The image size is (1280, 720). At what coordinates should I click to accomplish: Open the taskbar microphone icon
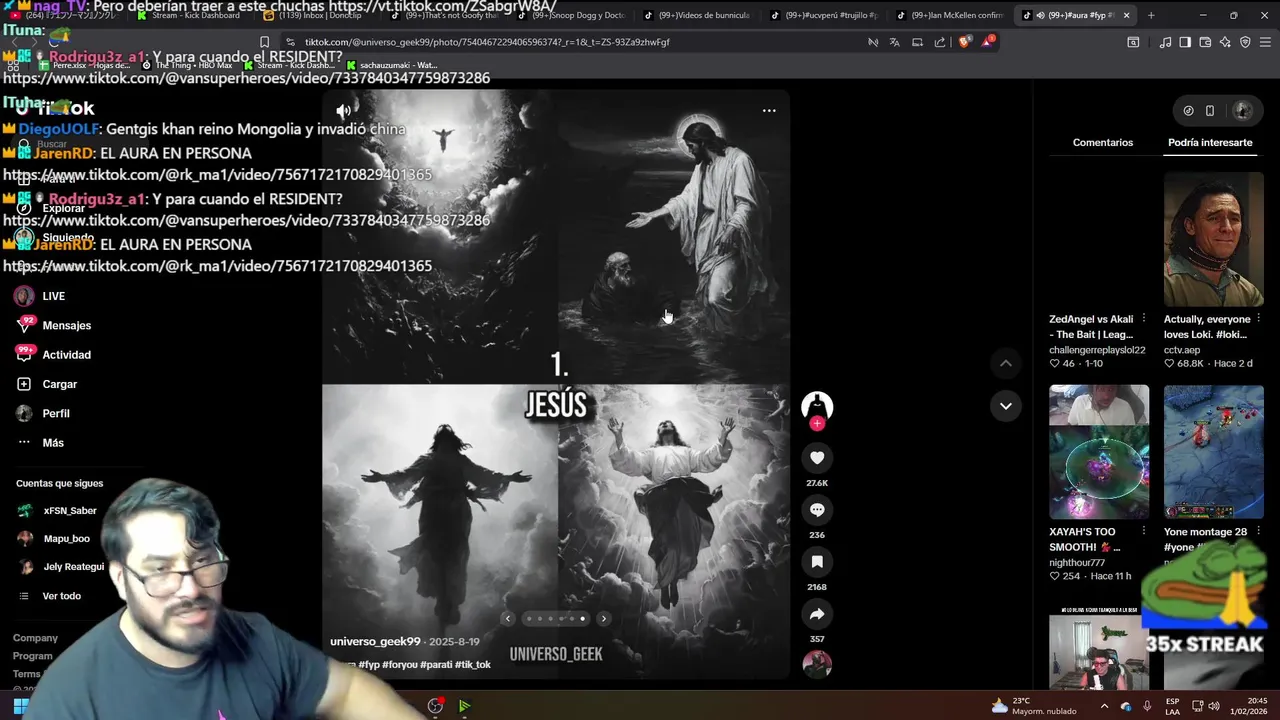[x=1147, y=706]
